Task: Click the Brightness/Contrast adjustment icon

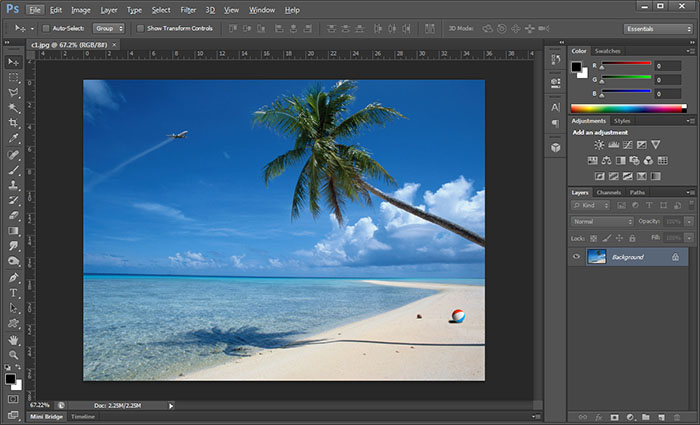Action: (x=599, y=145)
